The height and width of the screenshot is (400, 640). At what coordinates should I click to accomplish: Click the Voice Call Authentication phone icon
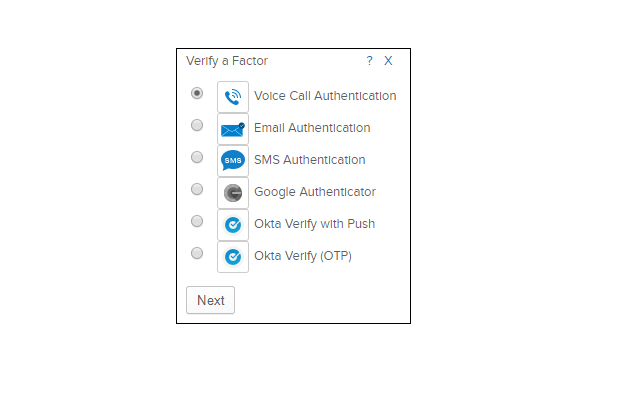(x=233, y=97)
